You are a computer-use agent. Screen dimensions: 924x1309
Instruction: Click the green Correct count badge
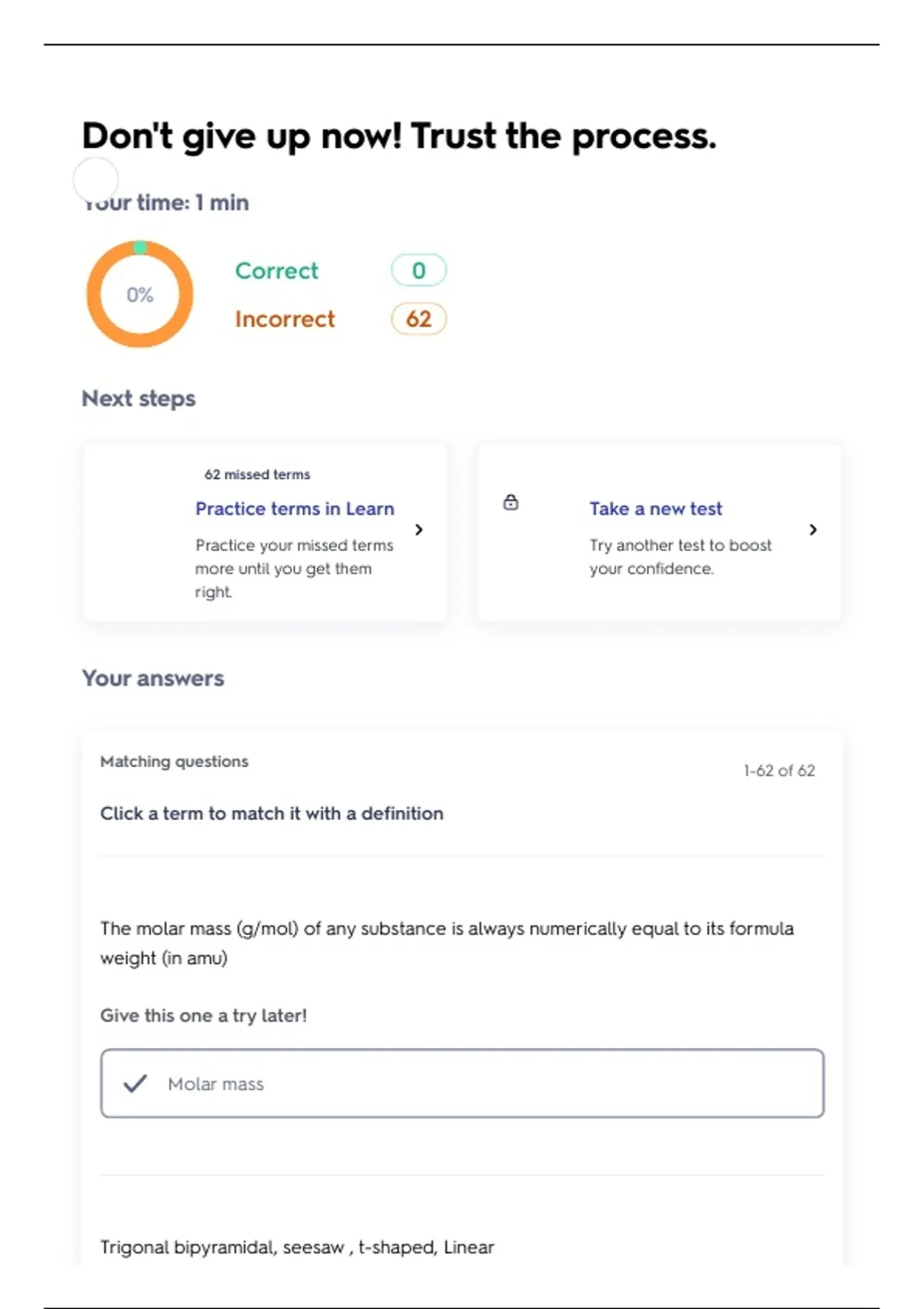[418, 270]
